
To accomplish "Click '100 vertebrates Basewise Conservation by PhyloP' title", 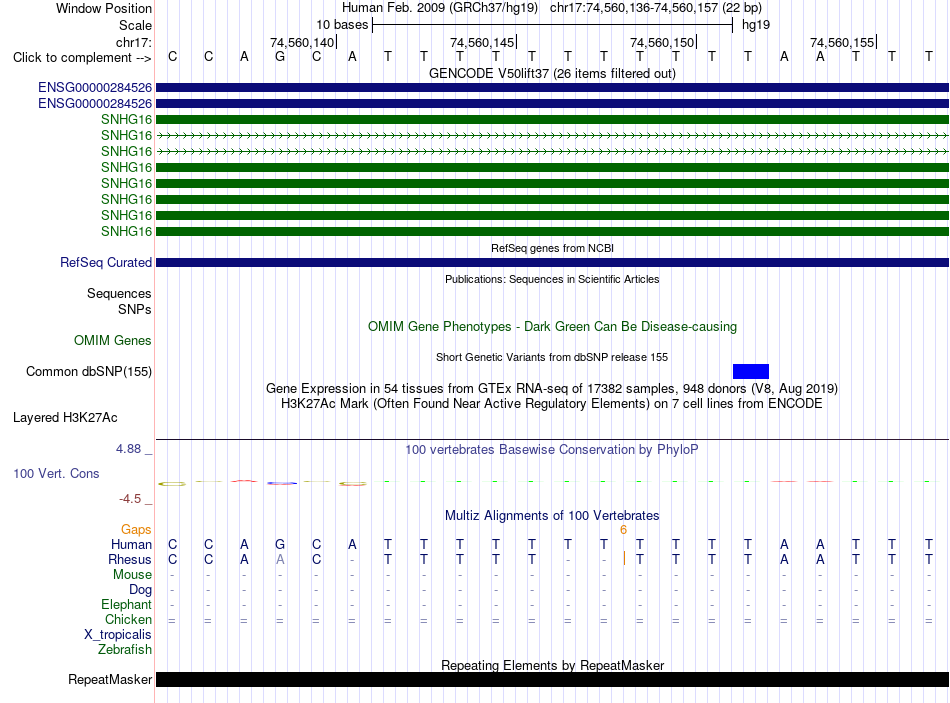I will [552, 450].
